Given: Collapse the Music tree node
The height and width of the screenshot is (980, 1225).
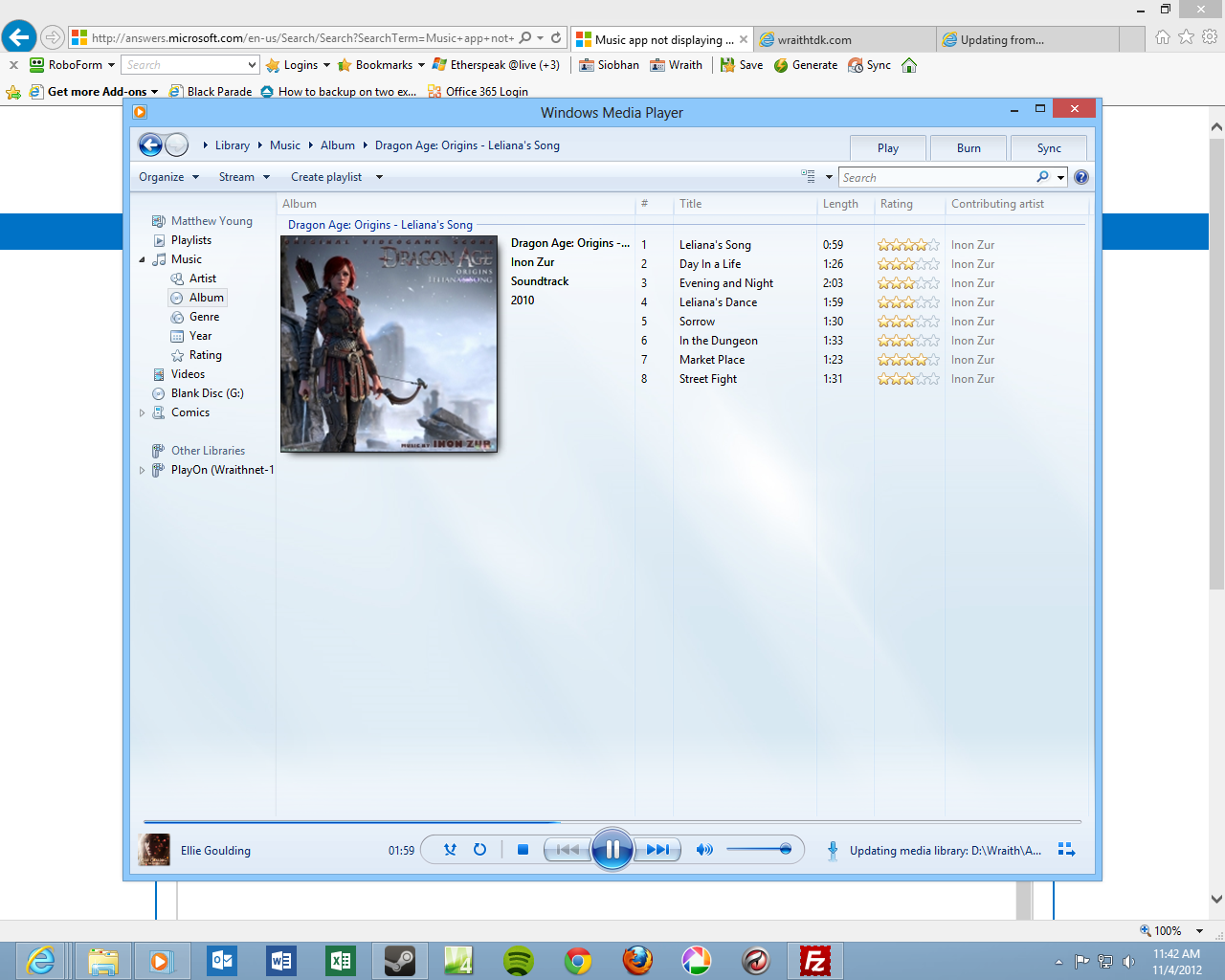Looking at the screenshot, I should coord(143,259).
